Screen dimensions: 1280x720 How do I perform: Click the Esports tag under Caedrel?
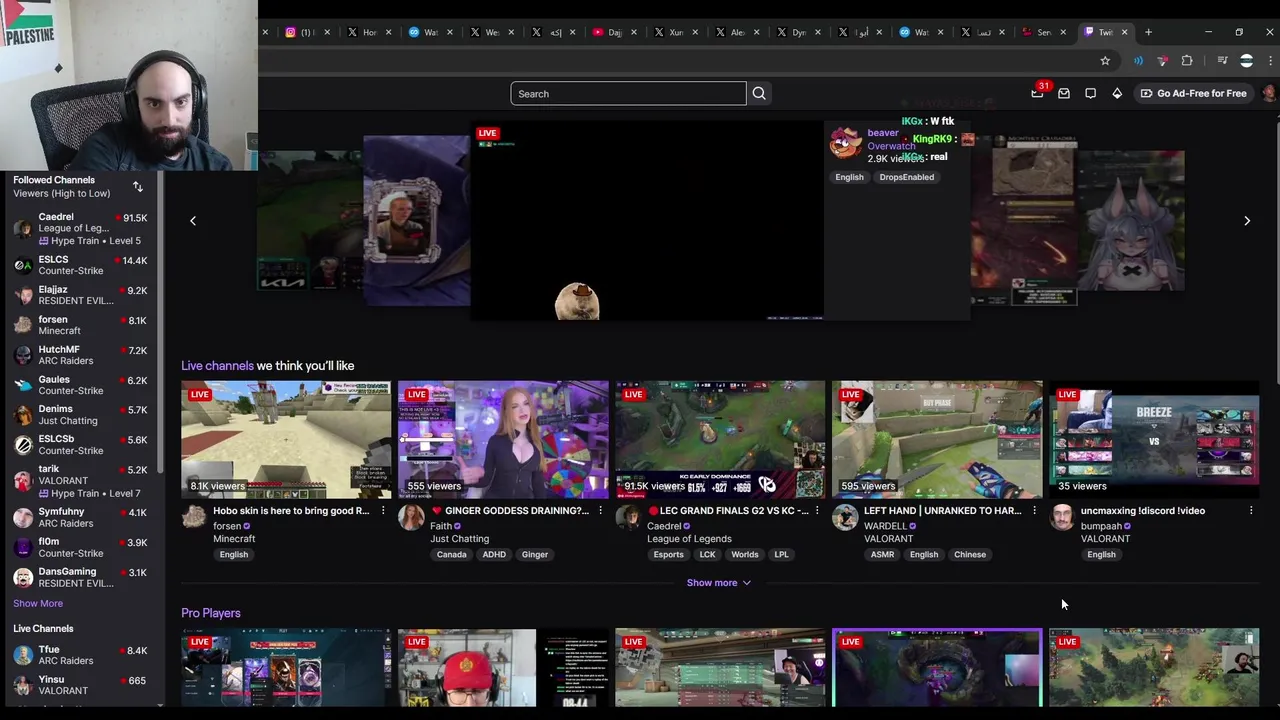[669, 555]
